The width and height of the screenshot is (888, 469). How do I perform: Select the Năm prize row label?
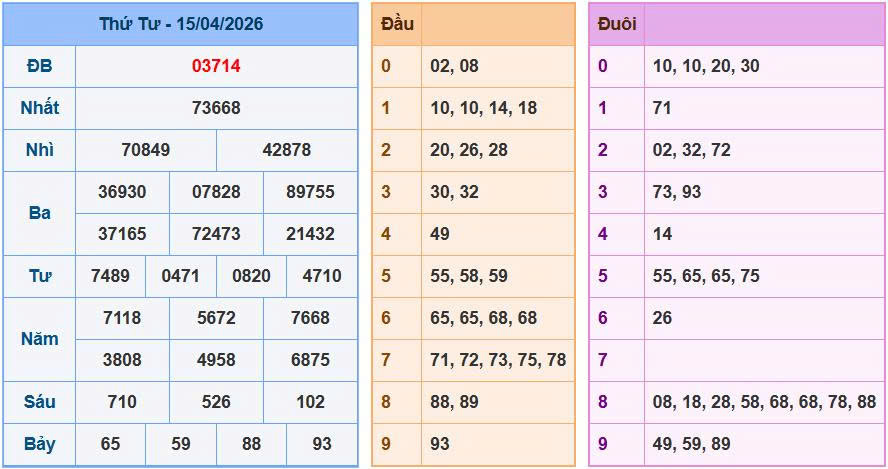pos(40,339)
